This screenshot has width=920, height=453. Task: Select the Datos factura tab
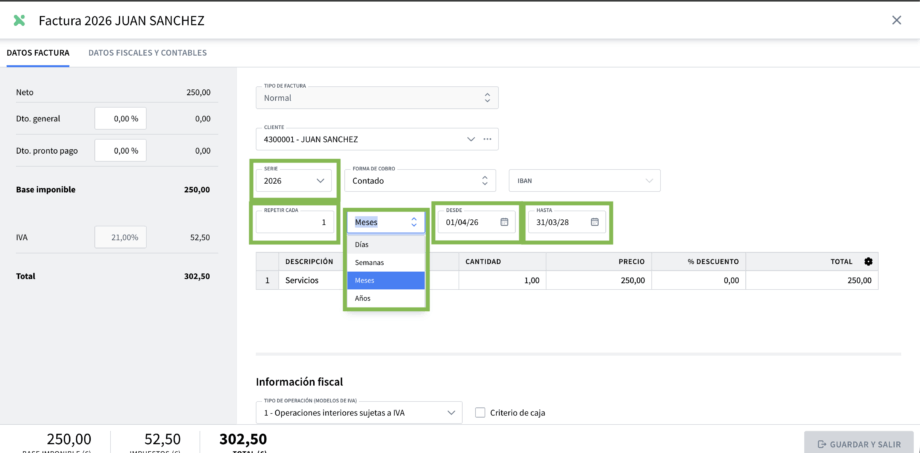[x=37, y=53]
